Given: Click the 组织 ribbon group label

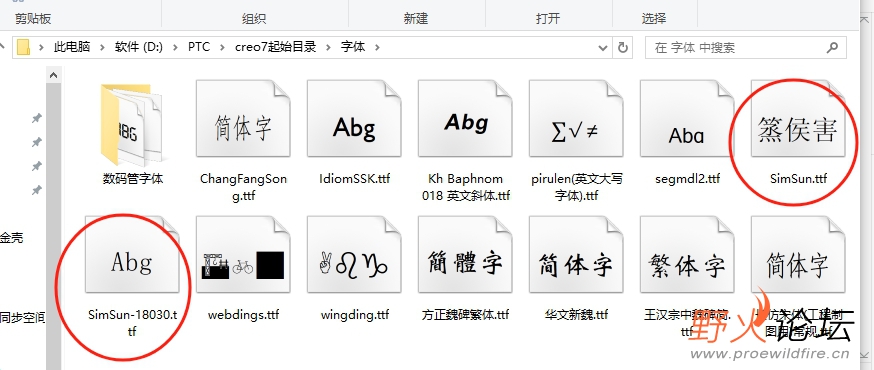Looking at the screenshot, I should [x=254, y=18].
